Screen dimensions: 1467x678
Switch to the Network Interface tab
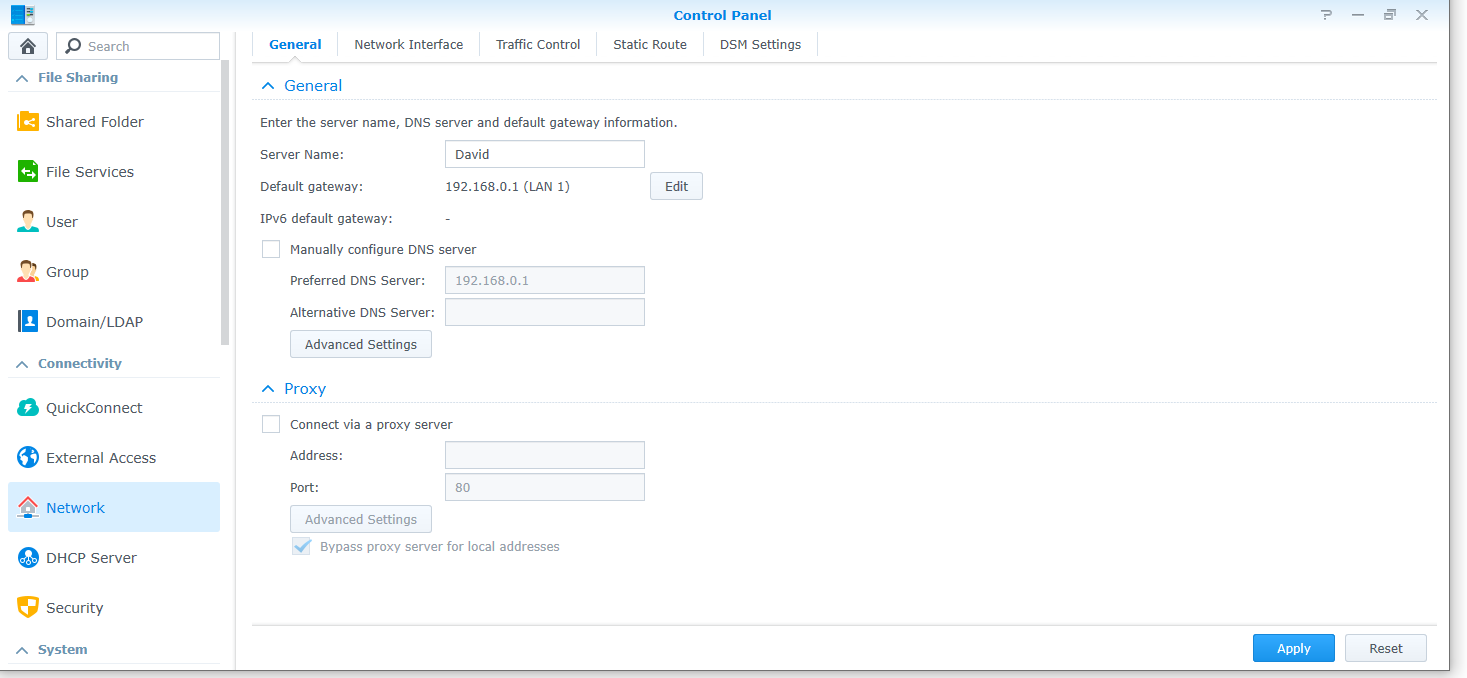pos(409,44)
